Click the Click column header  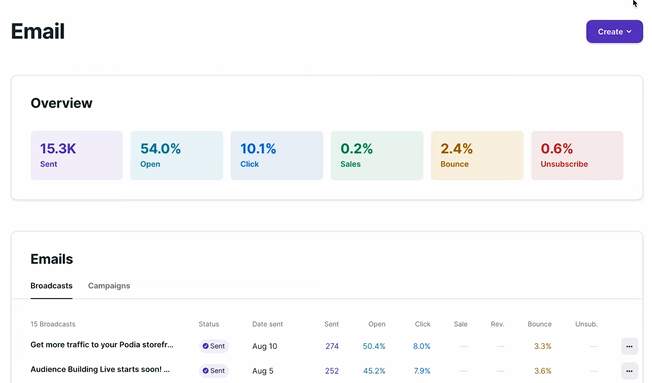pos(422,324)
